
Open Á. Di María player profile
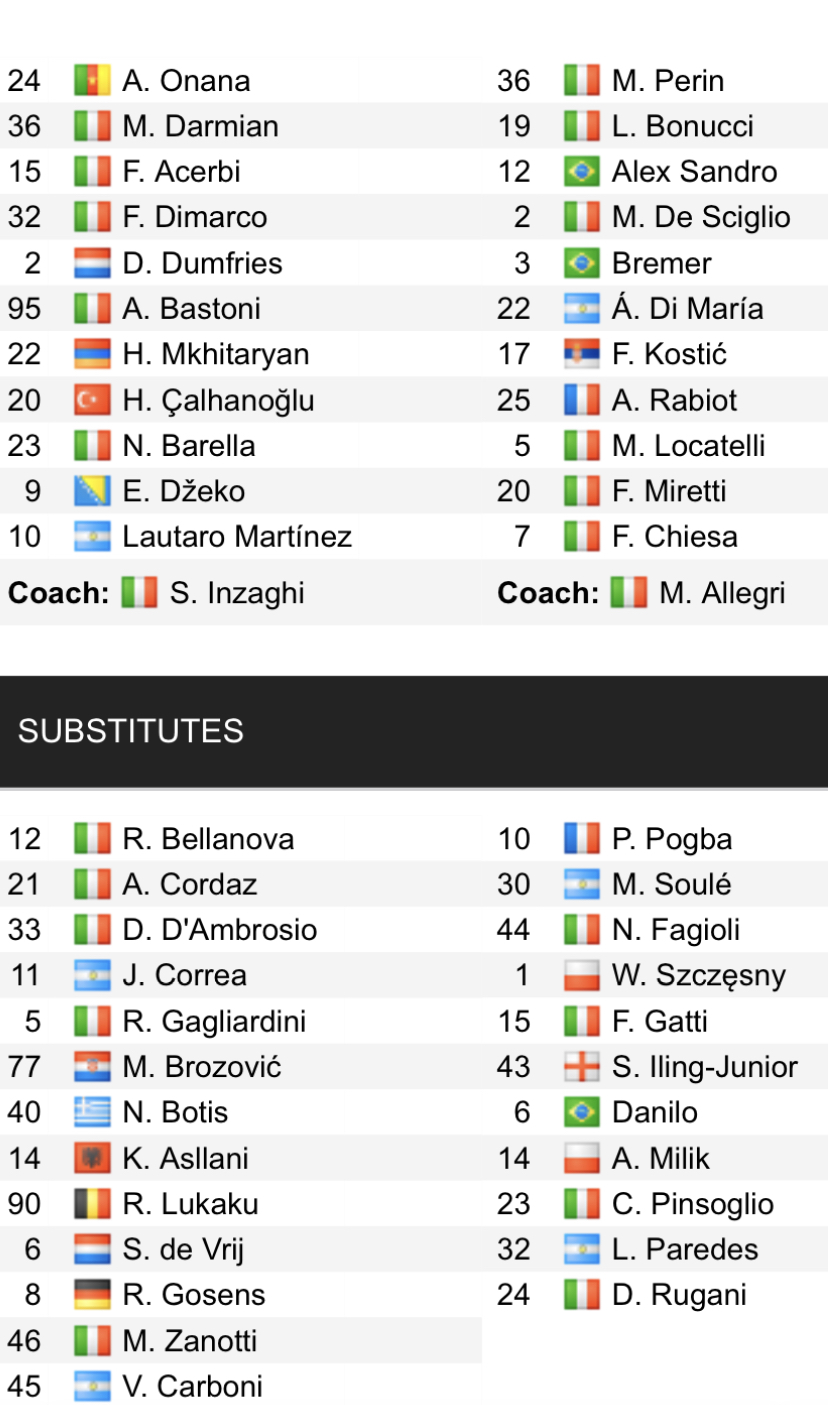point(687,309)
